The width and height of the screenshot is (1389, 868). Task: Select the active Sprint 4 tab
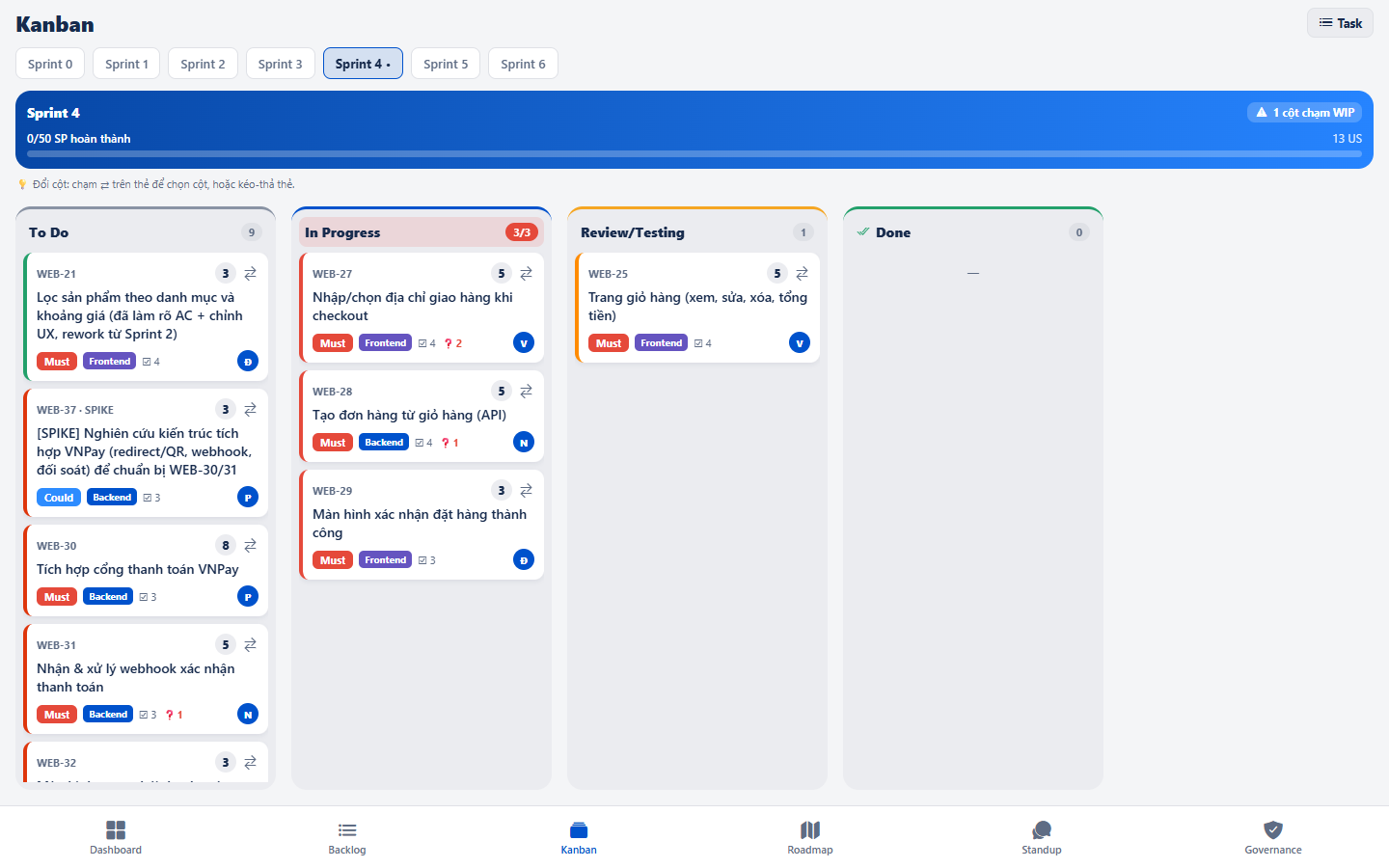click(x=363, y=64)
